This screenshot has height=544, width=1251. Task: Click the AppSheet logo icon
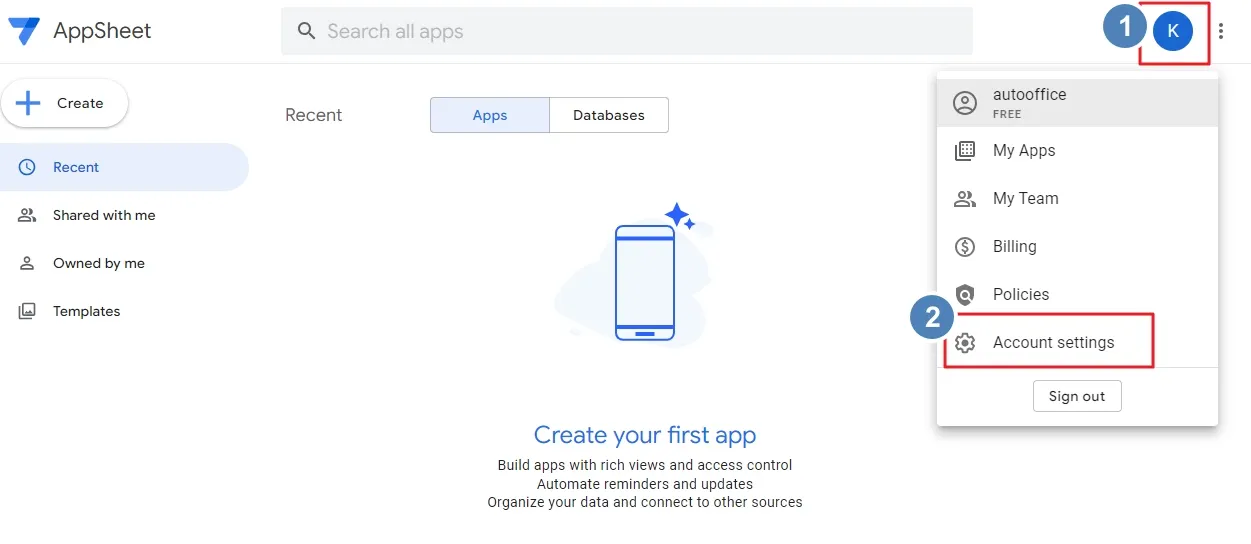24,31
